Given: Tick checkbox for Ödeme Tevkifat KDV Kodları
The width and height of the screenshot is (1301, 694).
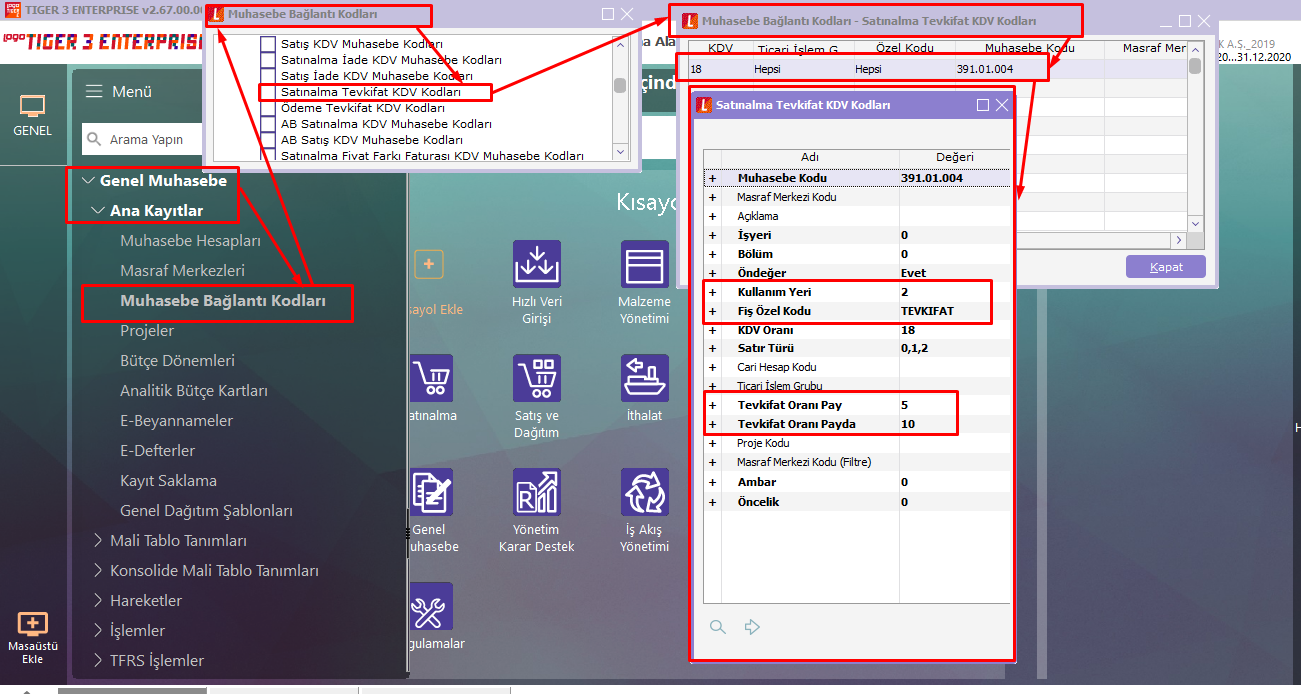Looking at the screenshot, I should [x=267, y=108].
